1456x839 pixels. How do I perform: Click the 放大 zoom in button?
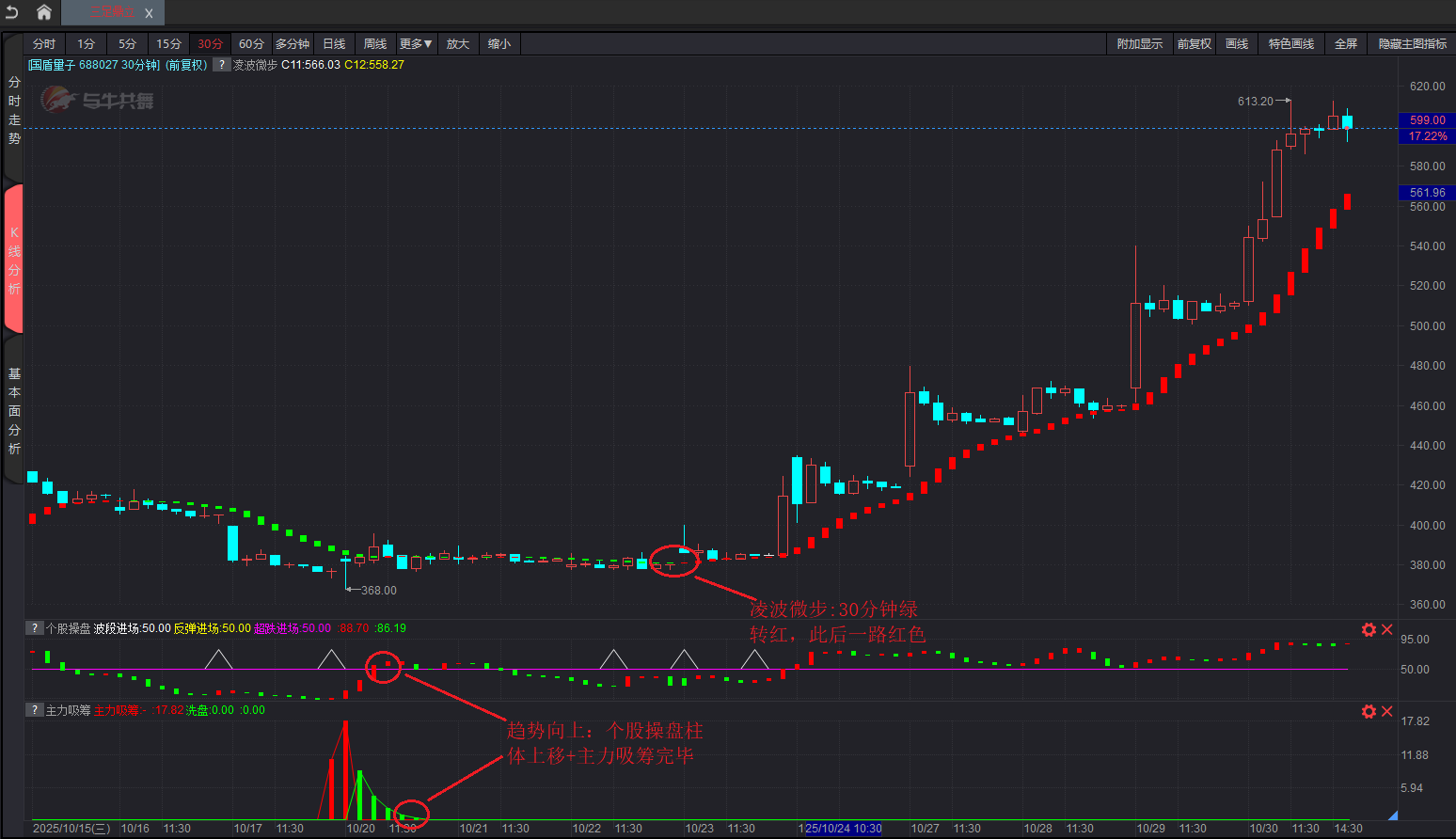[x=457, y=44]
